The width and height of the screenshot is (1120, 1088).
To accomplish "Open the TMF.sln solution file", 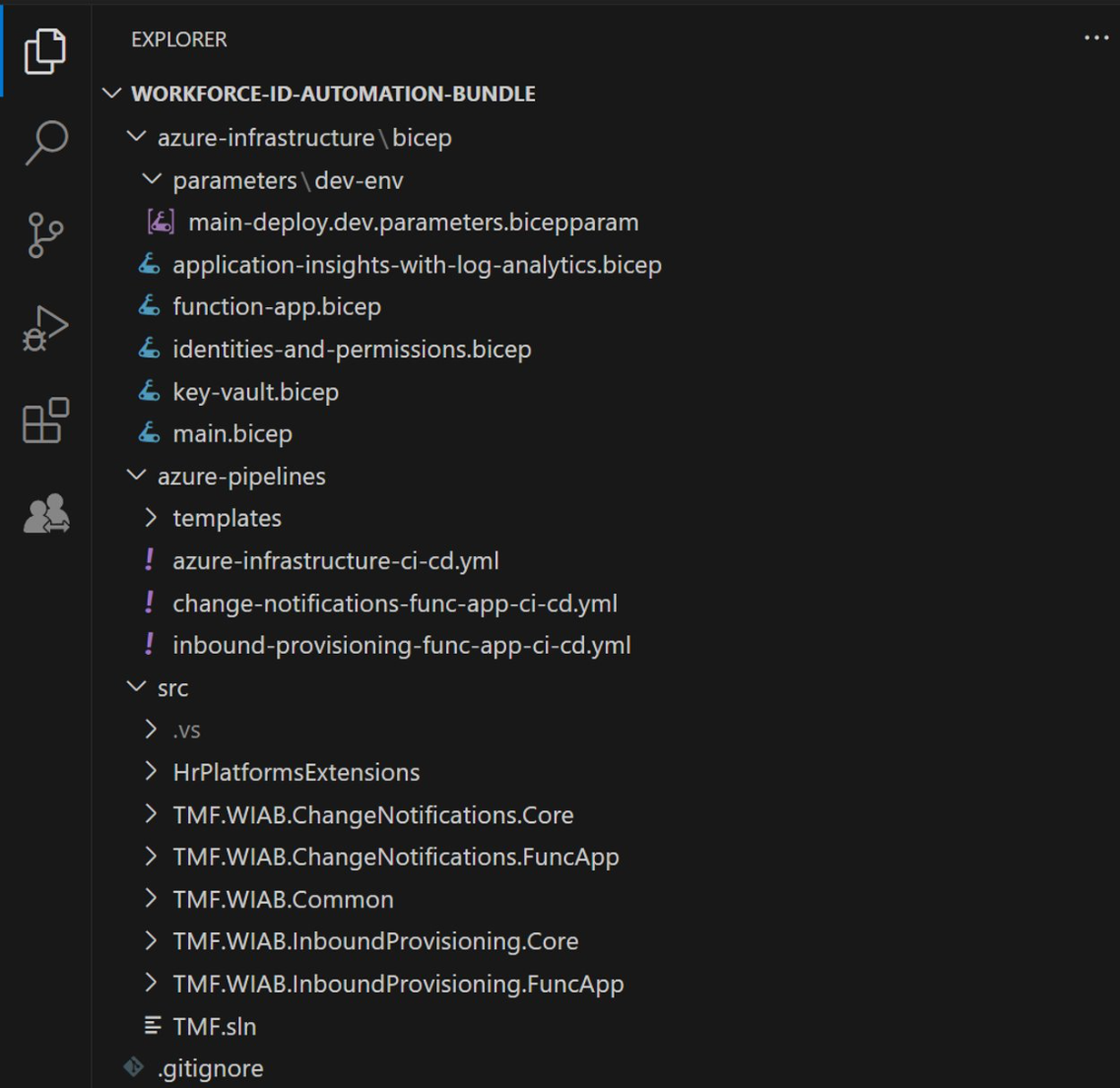I will tap(214, 1026).
